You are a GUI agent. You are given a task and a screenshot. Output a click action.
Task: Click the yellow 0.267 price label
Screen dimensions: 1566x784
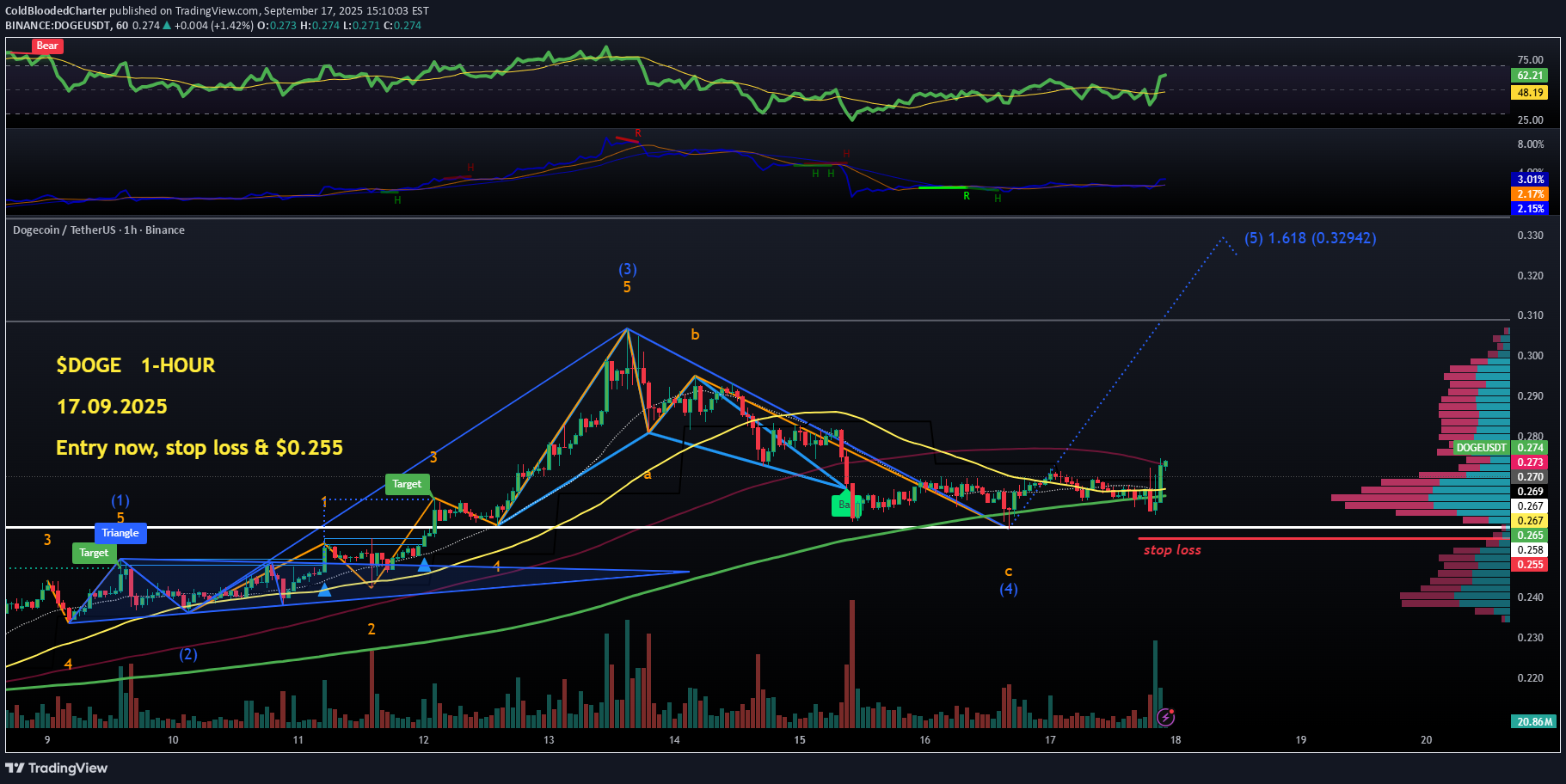tap(1530, 521)
